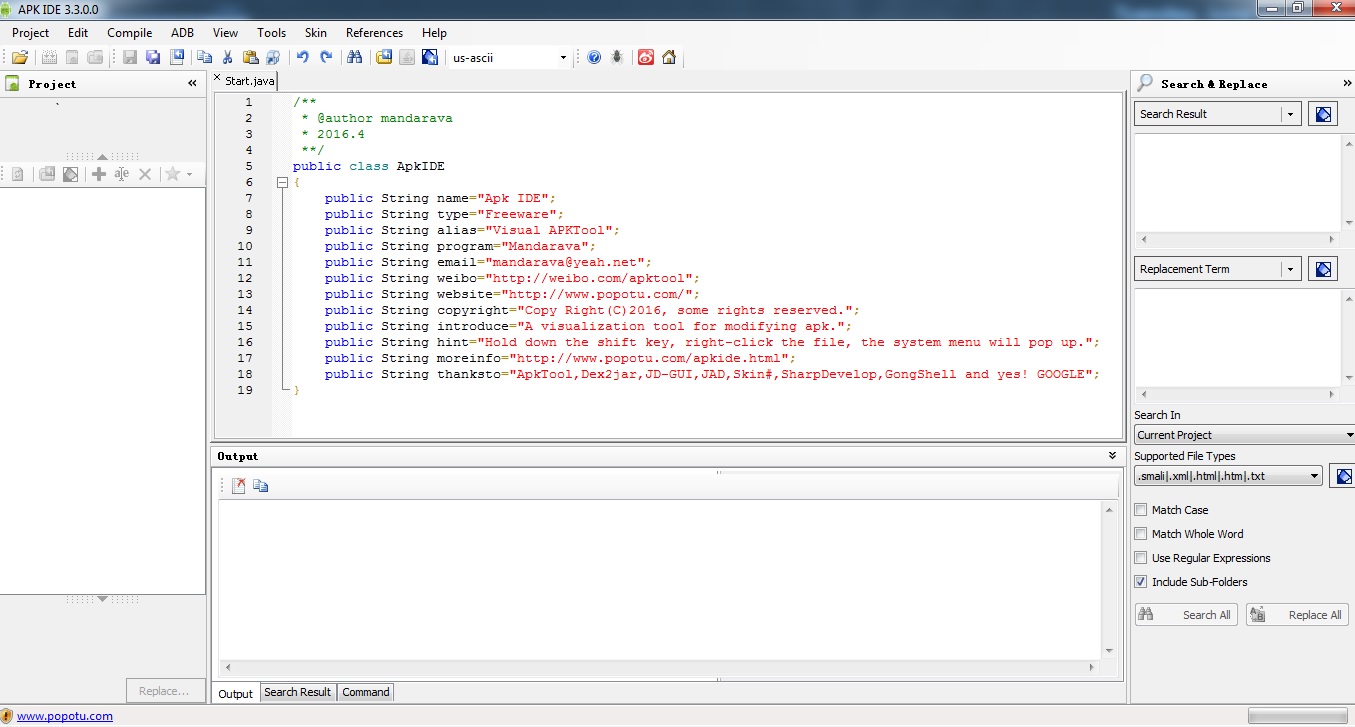
Task: Click the blue help question mark icon
Action: pyautogui.click(x=594, y=58)
